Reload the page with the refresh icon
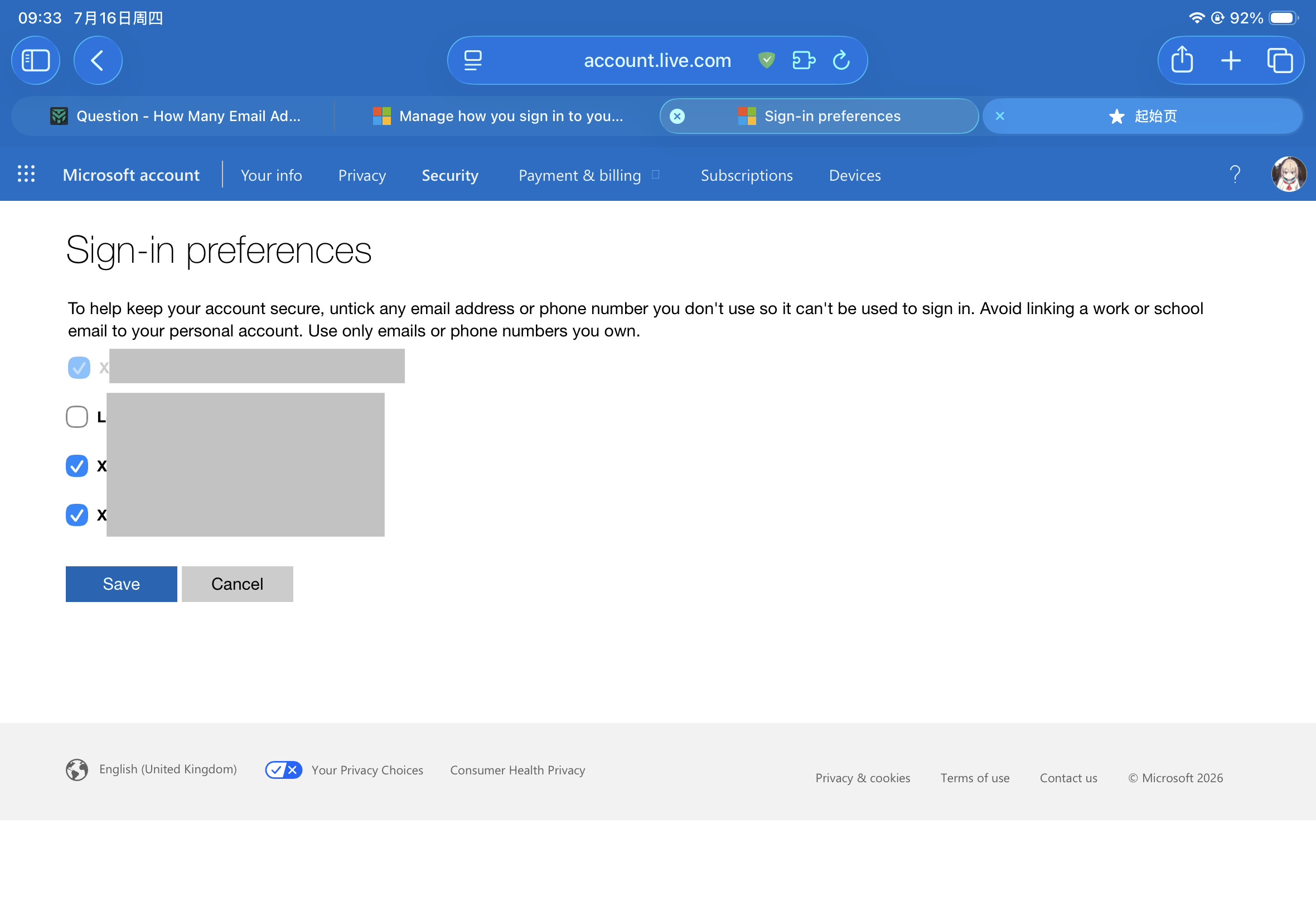This screenshot has width=1316, height=915. click(x=841, y=60)
